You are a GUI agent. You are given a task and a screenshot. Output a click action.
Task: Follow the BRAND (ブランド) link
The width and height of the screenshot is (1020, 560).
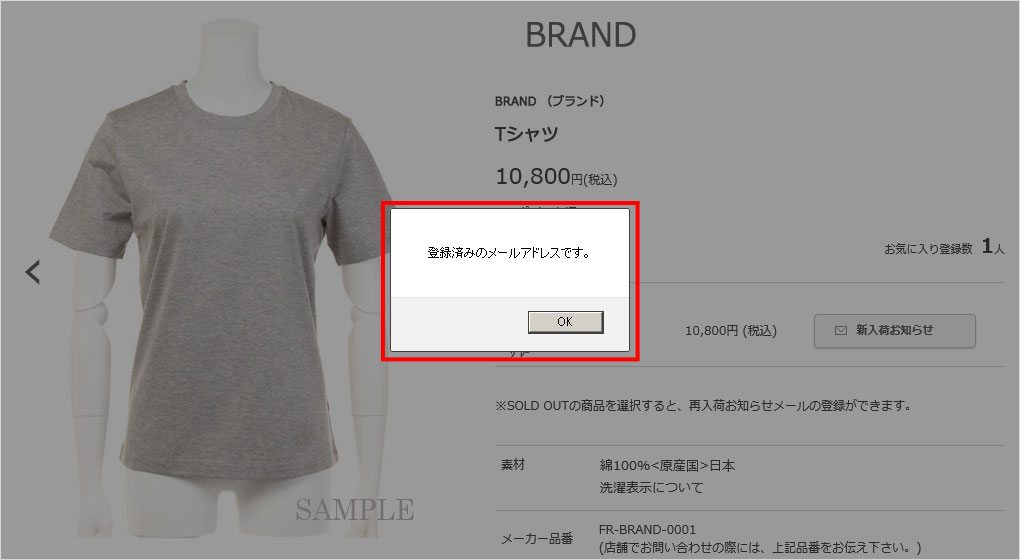tap(550, 101)
